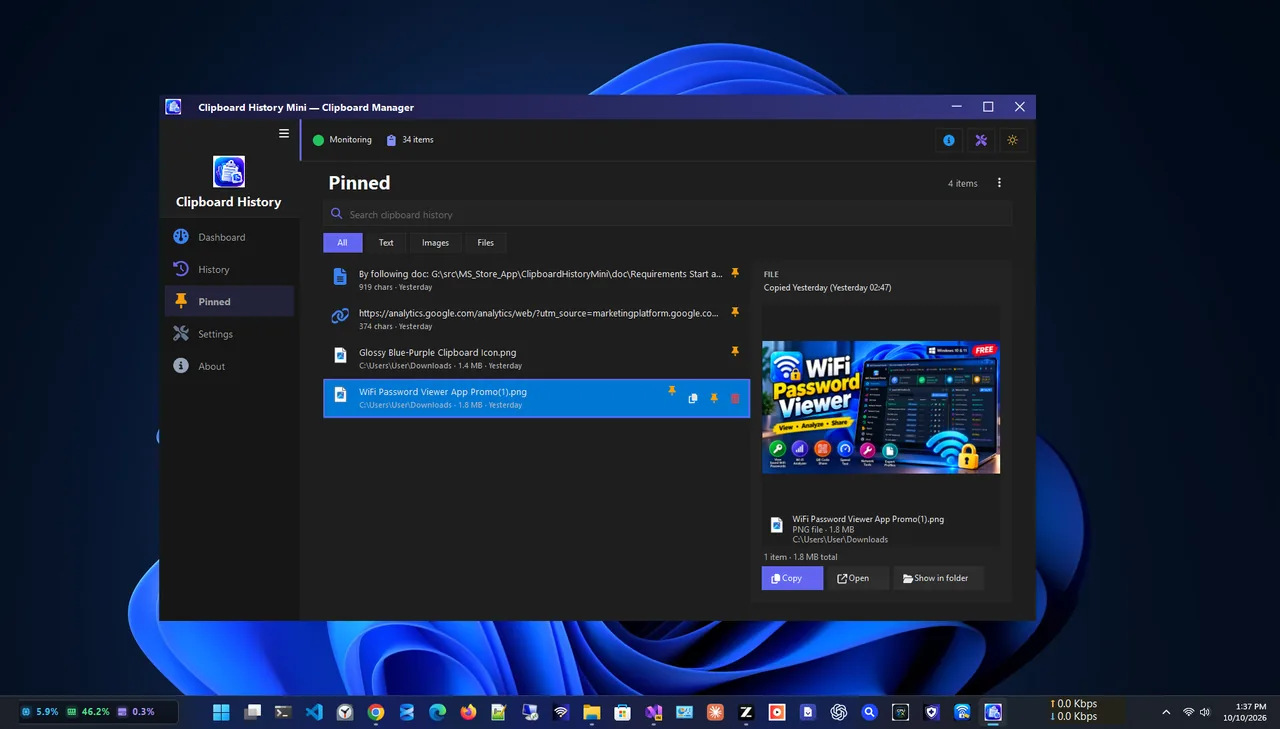This screenshot has width=1280, height=729.
Task: Switch to the Images filter tab
Action: pyautogui.click(x=435, y=242)
